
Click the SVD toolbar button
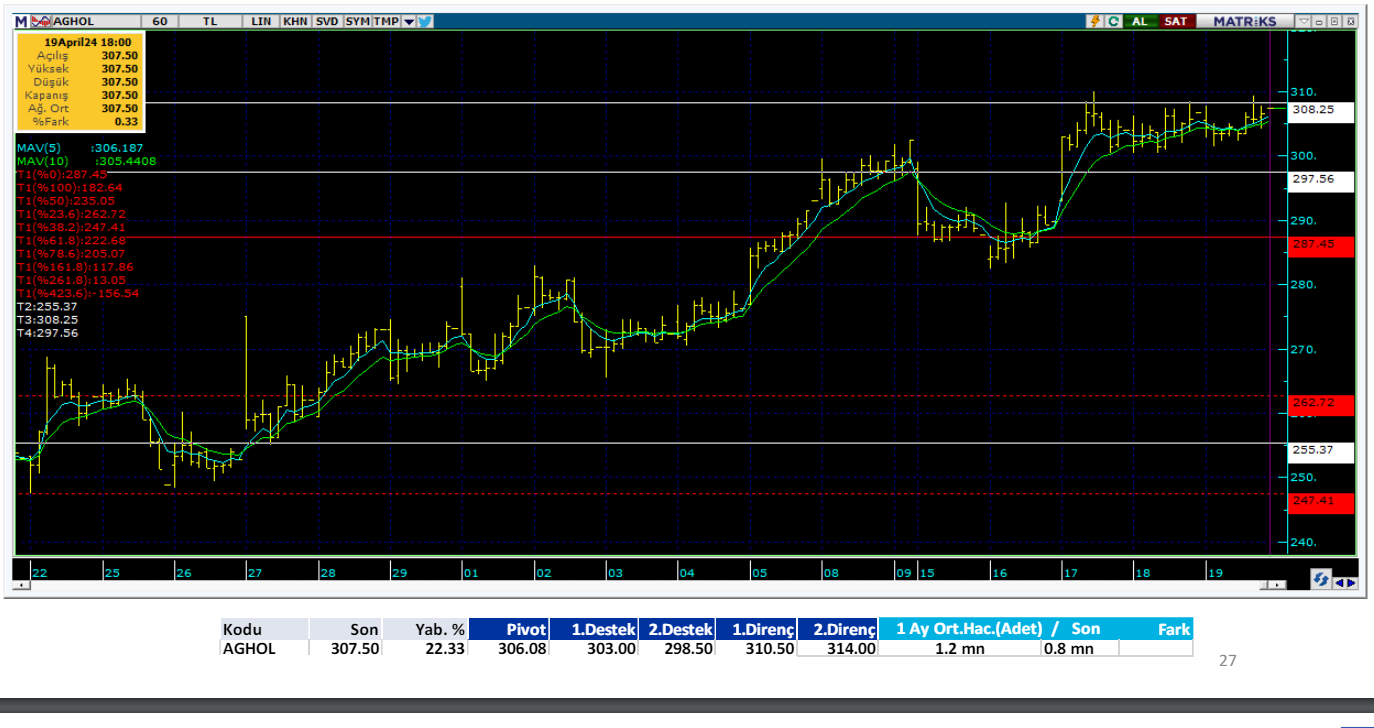[327, 21]
